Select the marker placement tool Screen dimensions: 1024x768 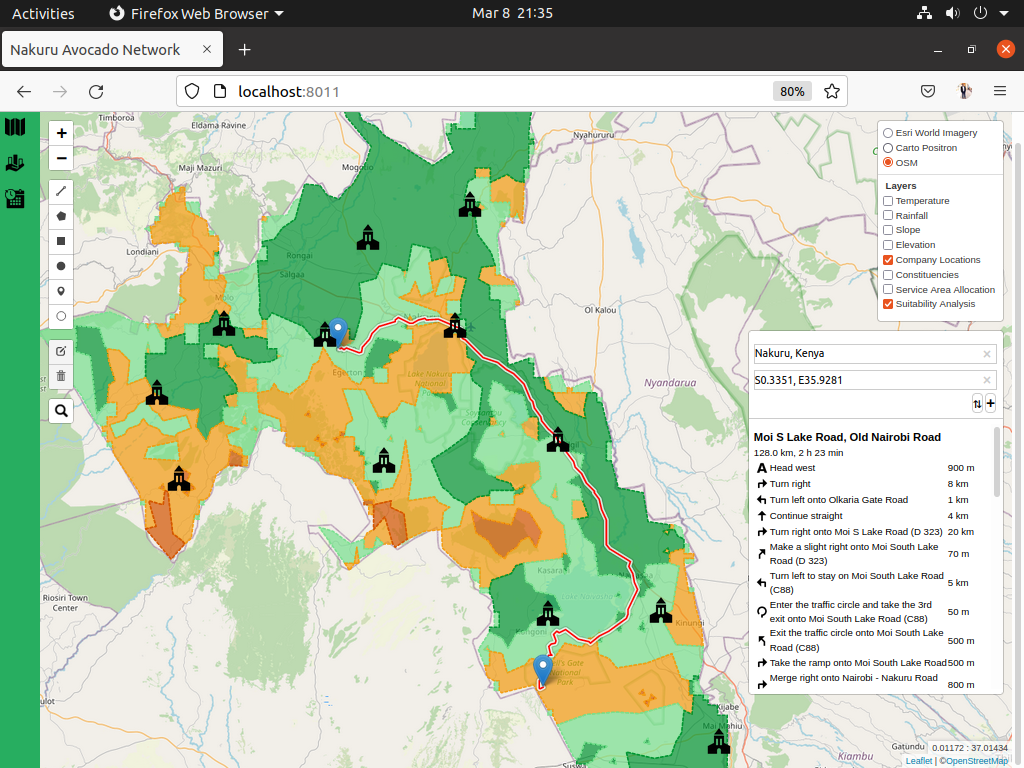click(x=61, y=291)
